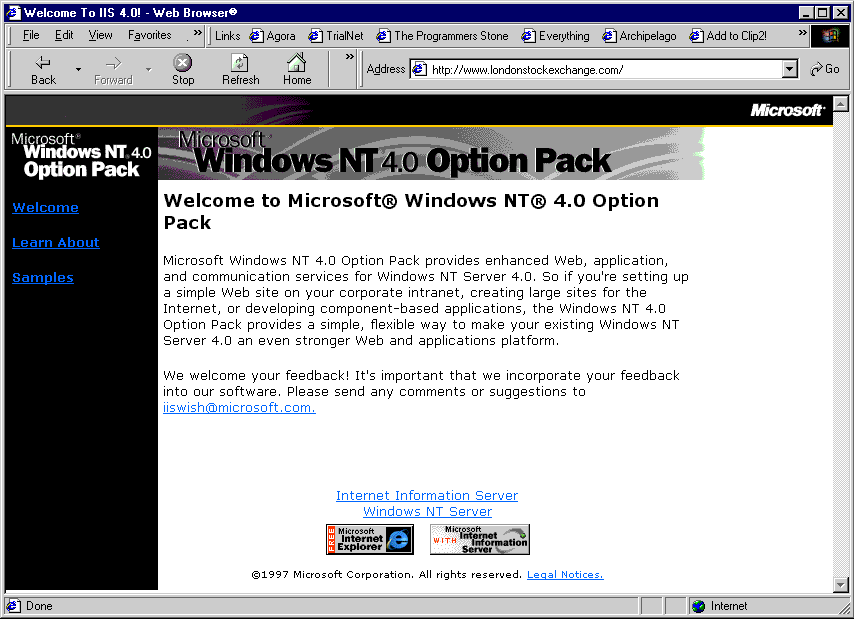Image resolution: width=854 pixels, height=619 pixels.
Task: Click the 1997 Microsoft Corporation copyright text
Action: point(387,574)
